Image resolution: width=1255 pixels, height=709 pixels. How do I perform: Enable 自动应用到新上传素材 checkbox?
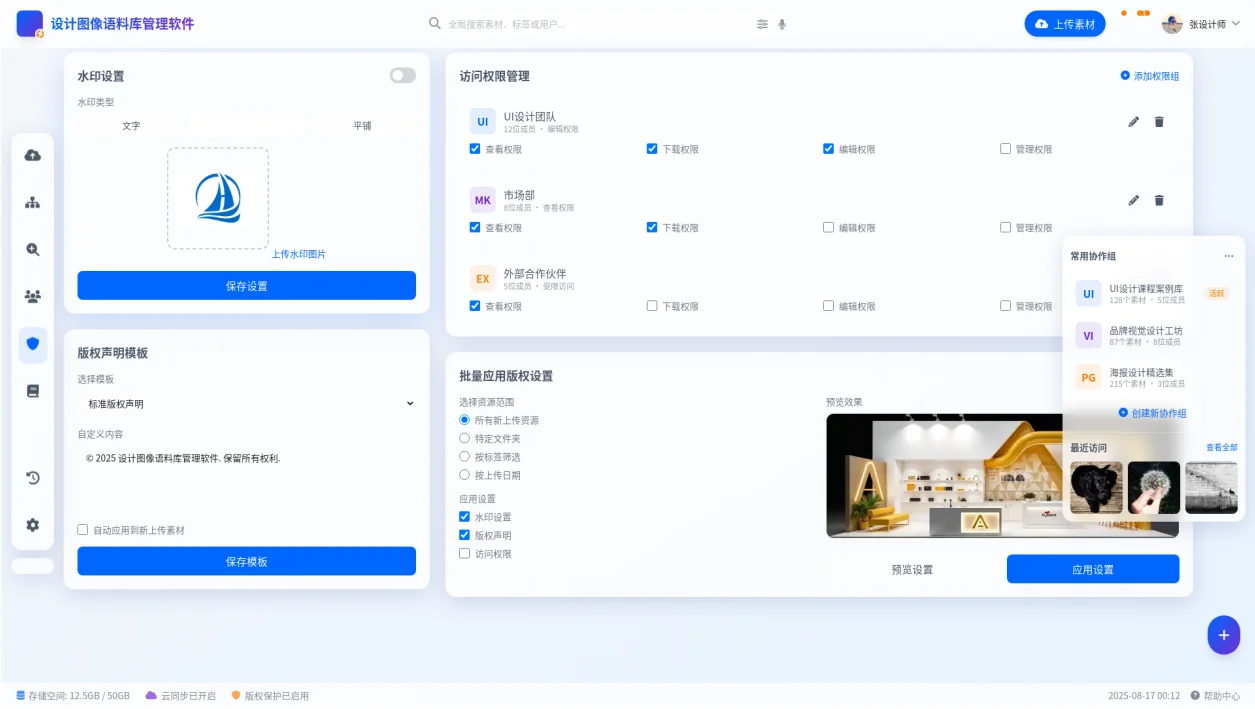coord(83,530)
